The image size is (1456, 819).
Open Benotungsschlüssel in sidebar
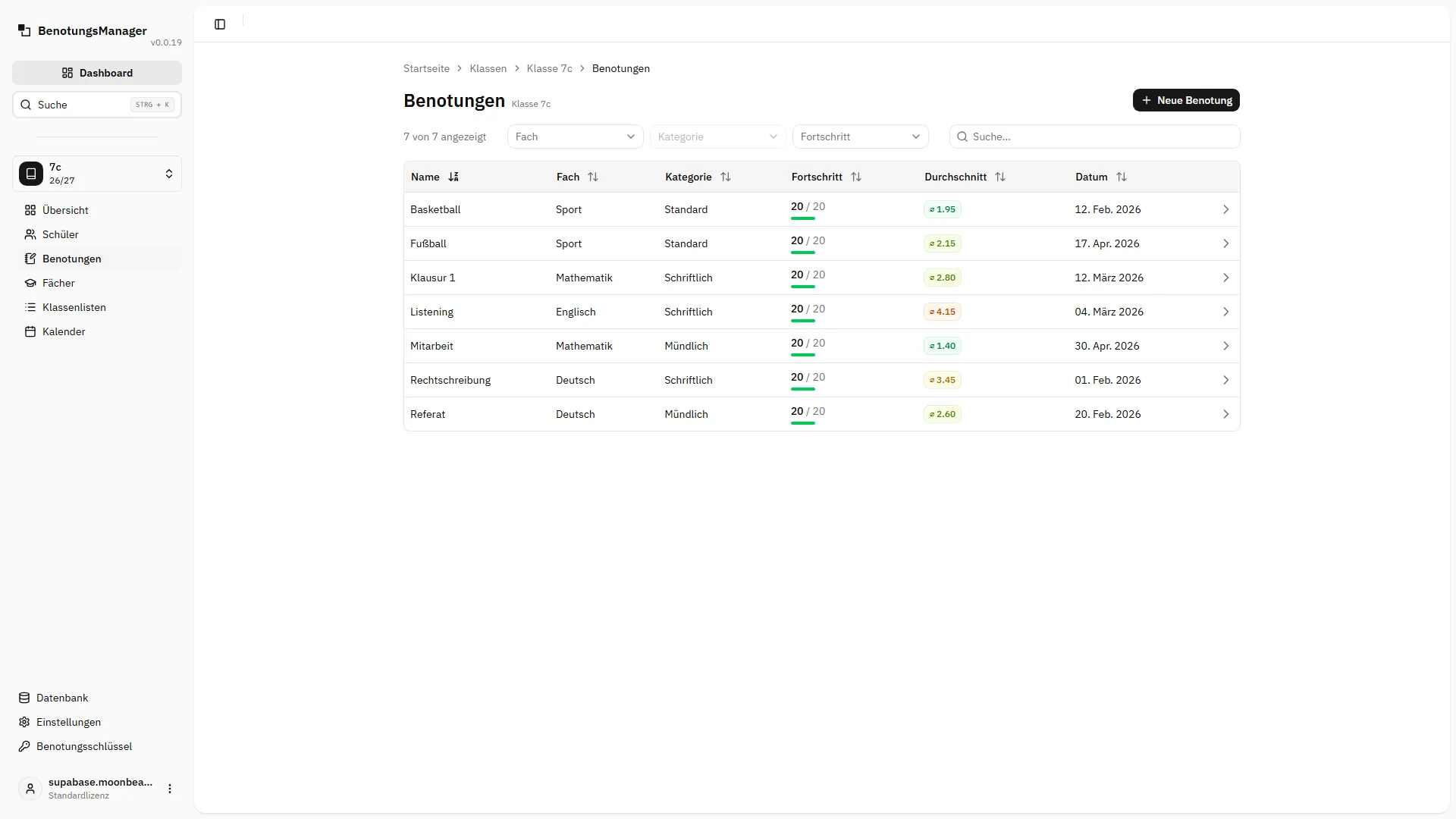click(x=97, y=746)
